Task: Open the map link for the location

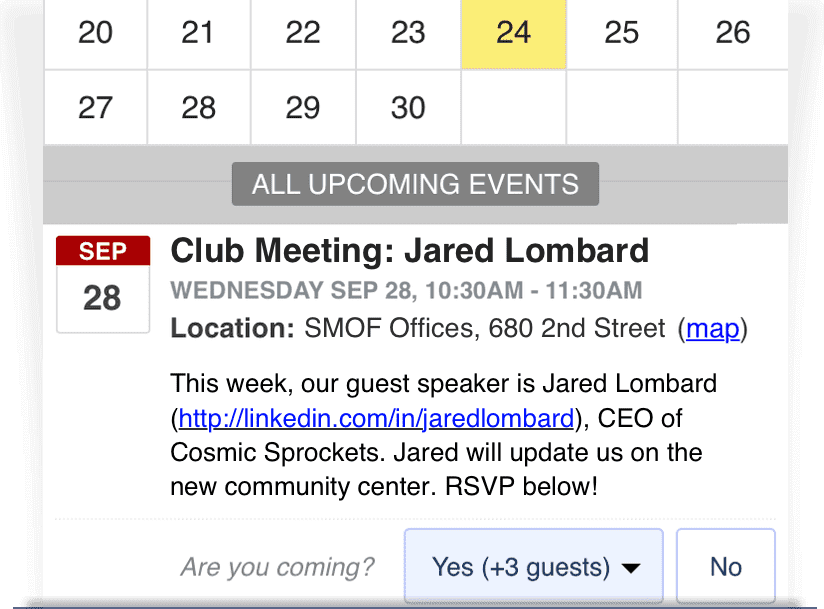Action: coord(713,328)
